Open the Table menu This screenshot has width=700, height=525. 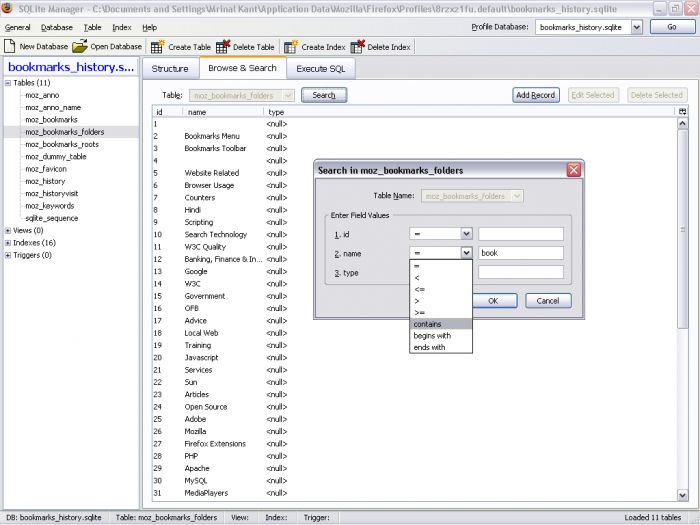click(92, 27)
